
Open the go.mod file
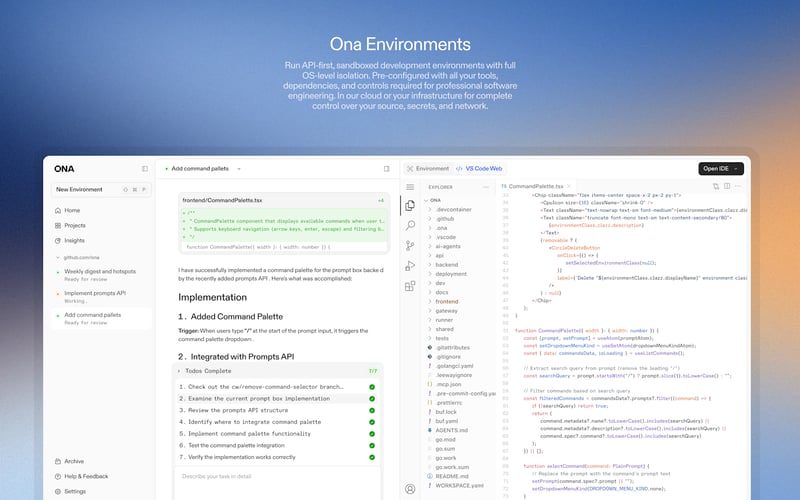[x=445, y=439]
